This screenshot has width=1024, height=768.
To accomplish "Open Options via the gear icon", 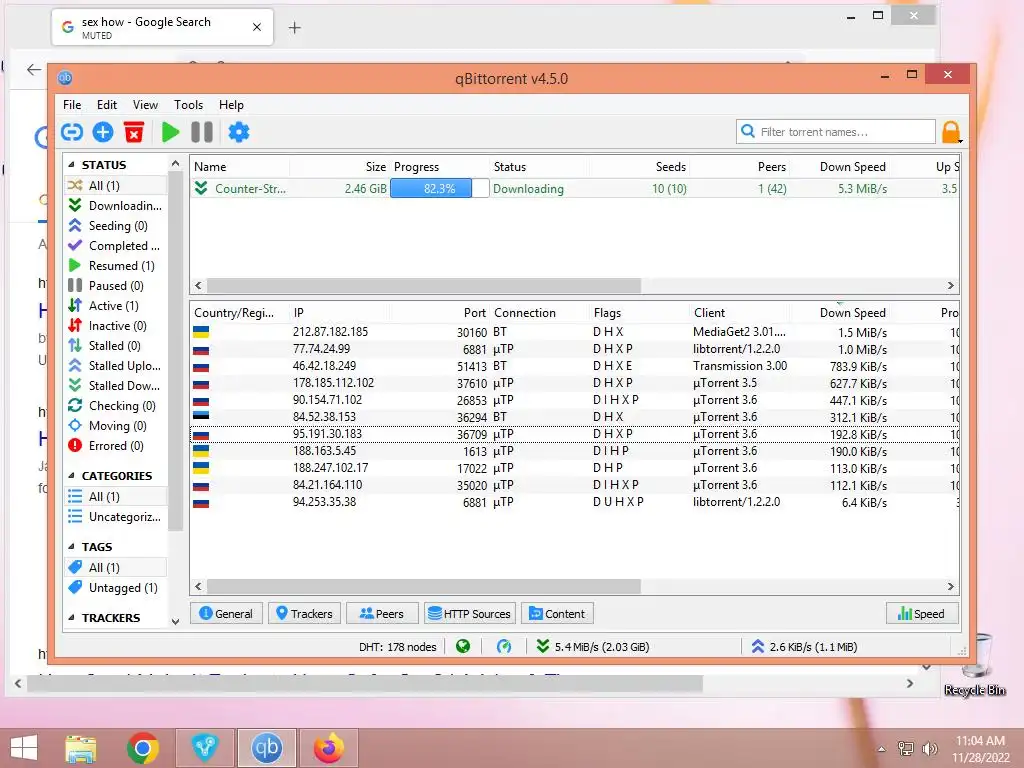I will click(238, 133).
